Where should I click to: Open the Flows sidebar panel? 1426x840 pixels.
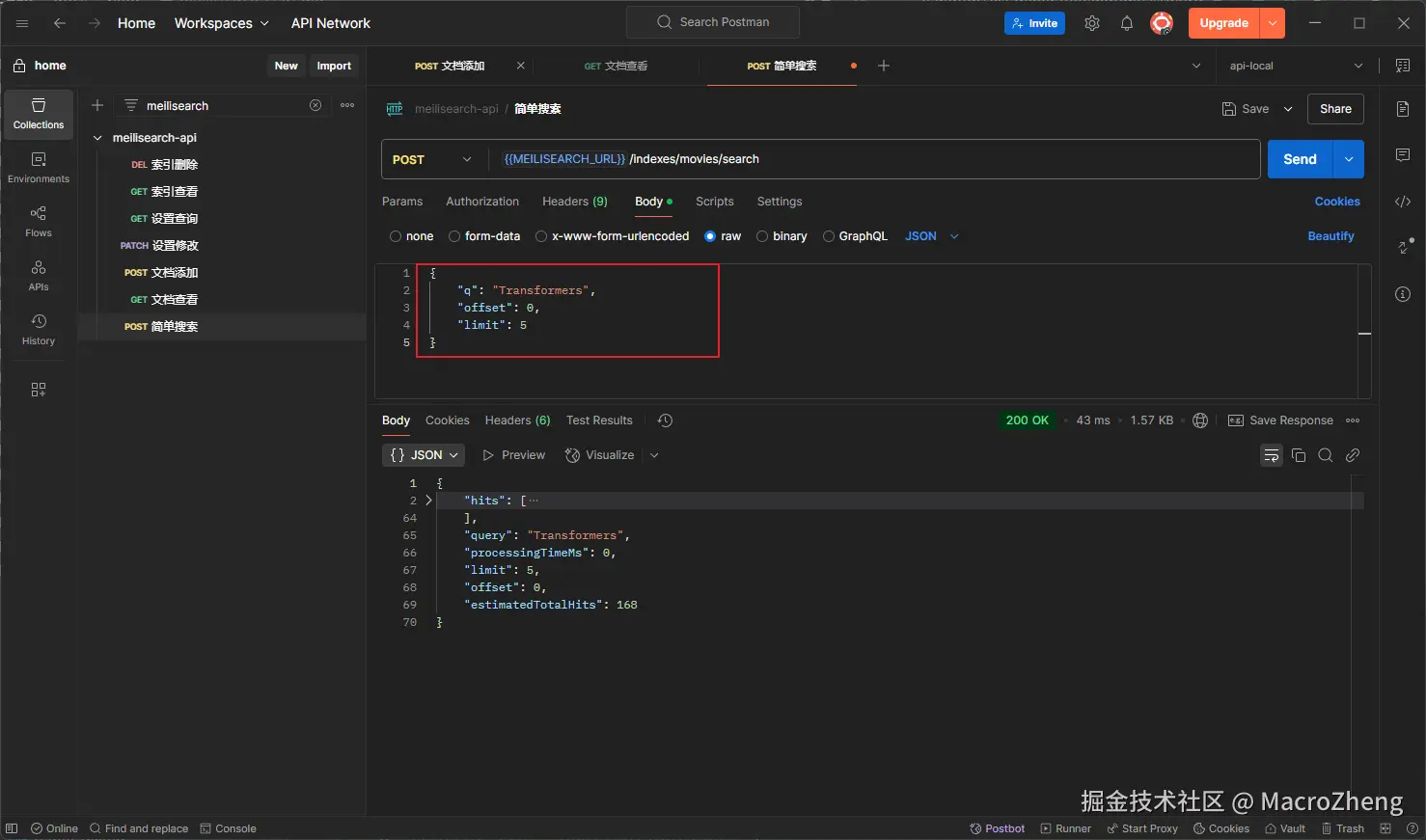click(39, 221)
